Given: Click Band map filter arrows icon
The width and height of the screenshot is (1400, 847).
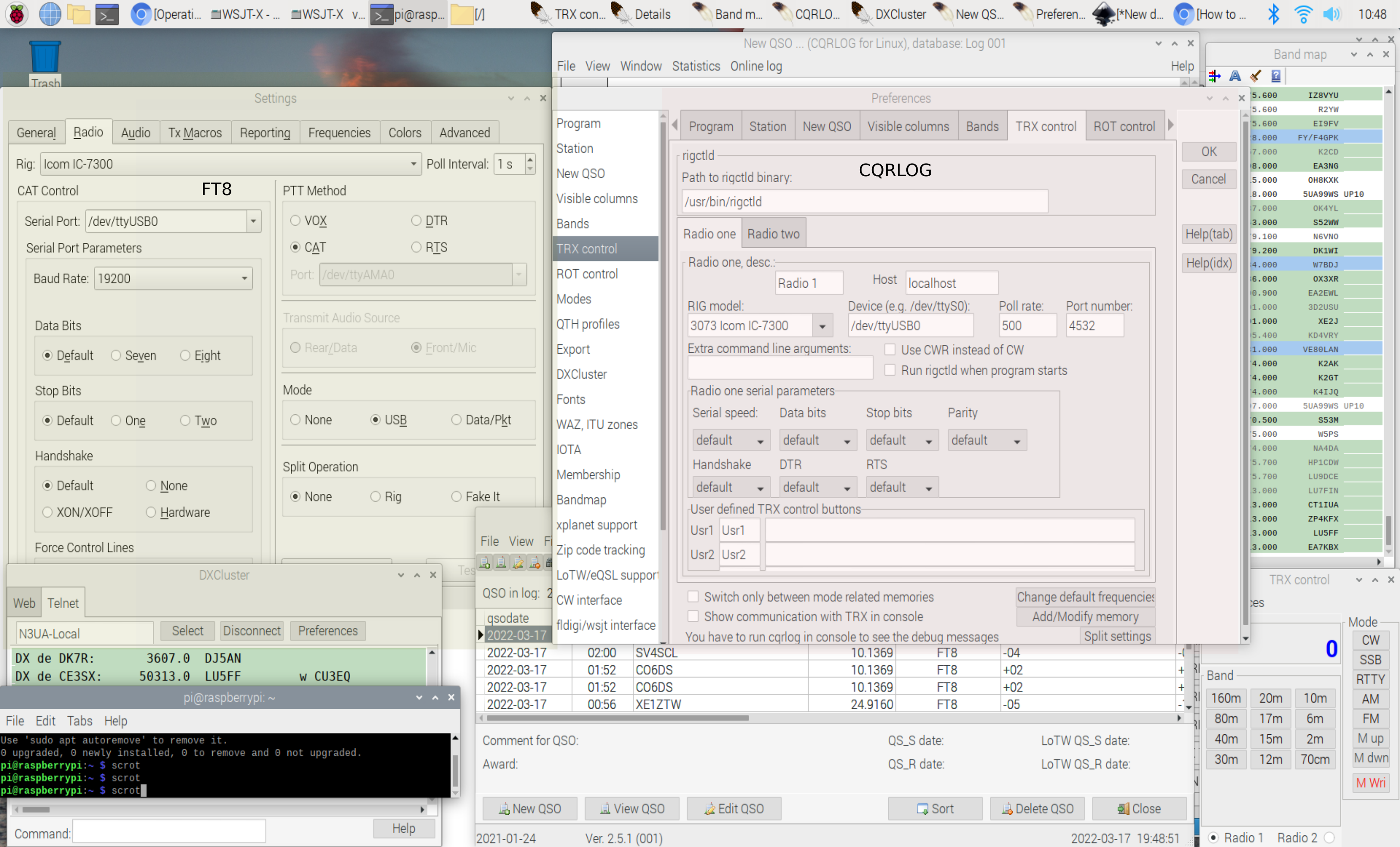Looking at the screenshot, I should (x=1215, y=75).
